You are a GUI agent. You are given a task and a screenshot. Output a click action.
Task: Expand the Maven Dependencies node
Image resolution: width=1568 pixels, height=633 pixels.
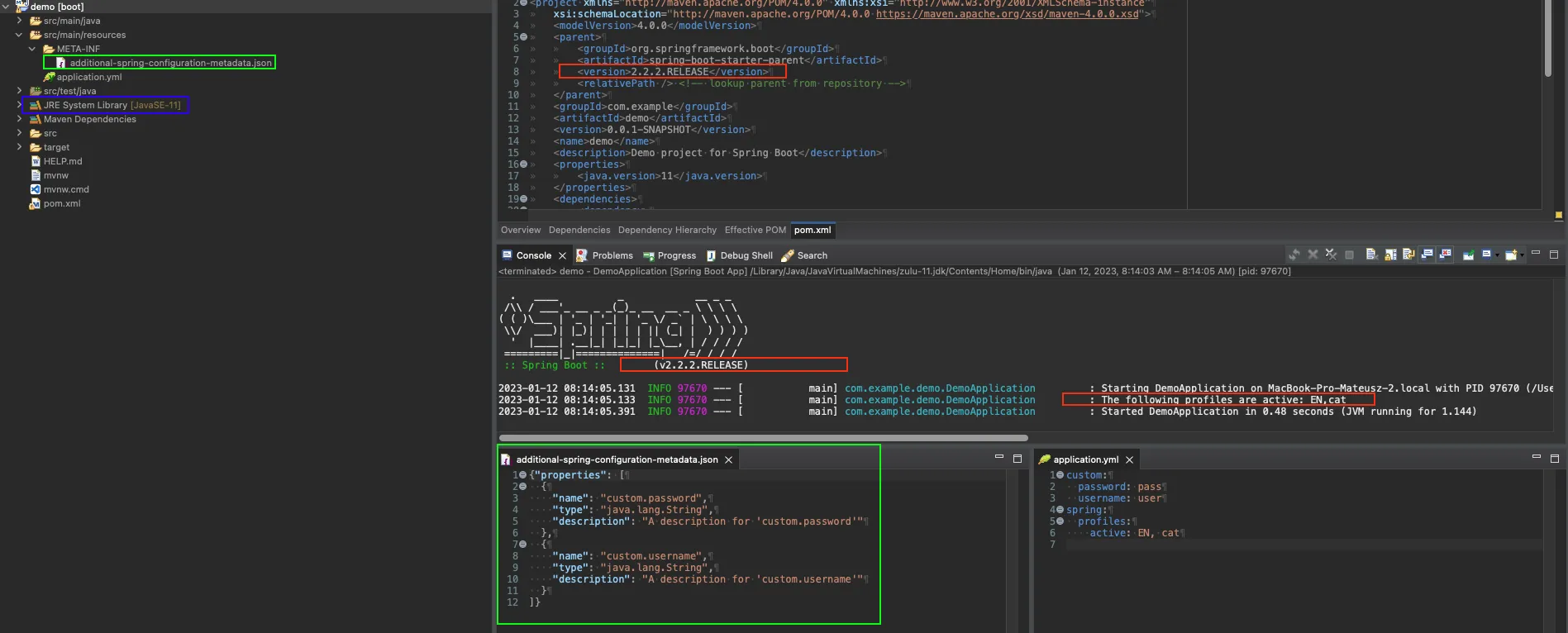coord(19,119)
